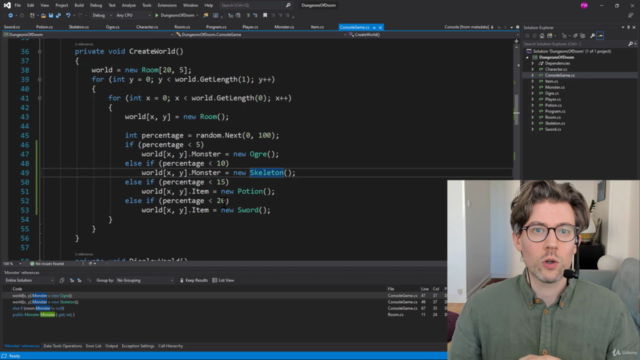Toggle Keep Results in references panel
The width and height of the screenshot is (640, 360).
point(194,280)
